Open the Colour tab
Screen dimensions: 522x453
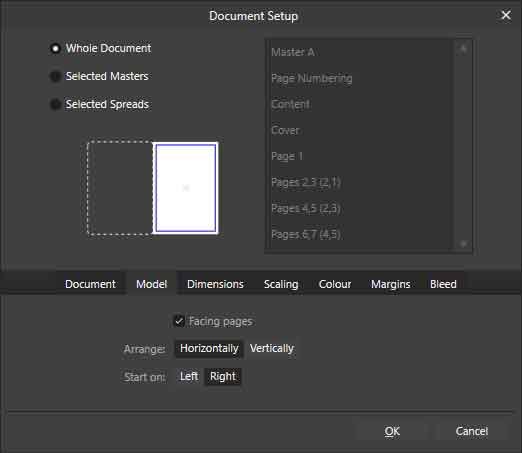click(x=335, y=284)
